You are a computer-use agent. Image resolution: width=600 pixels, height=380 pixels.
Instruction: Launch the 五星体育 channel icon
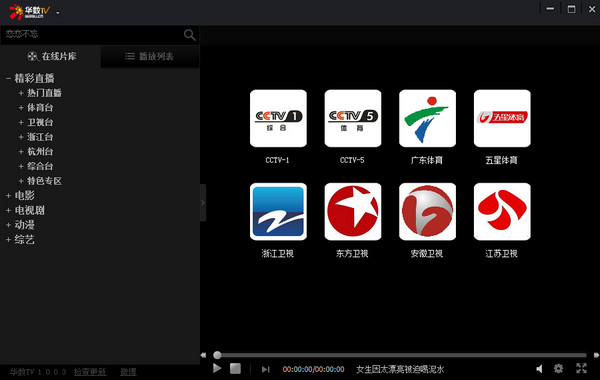coord(502,118)
